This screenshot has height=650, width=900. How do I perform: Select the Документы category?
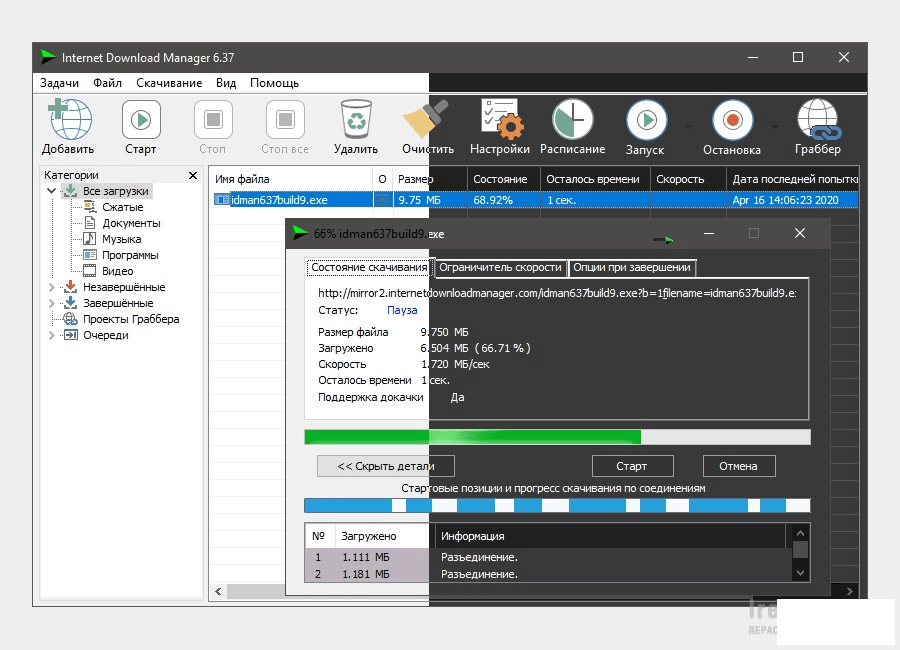131,223
